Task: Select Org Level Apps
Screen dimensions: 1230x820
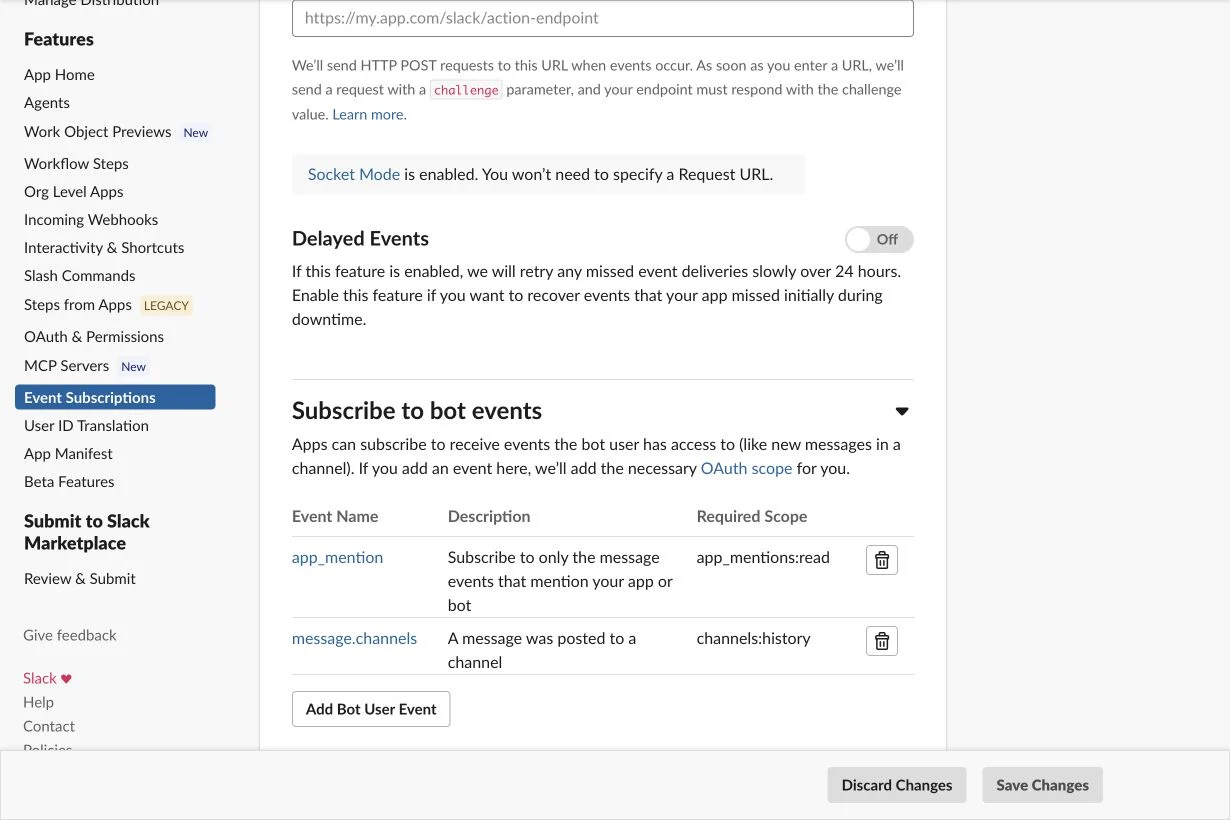Action: click(74, 192)
